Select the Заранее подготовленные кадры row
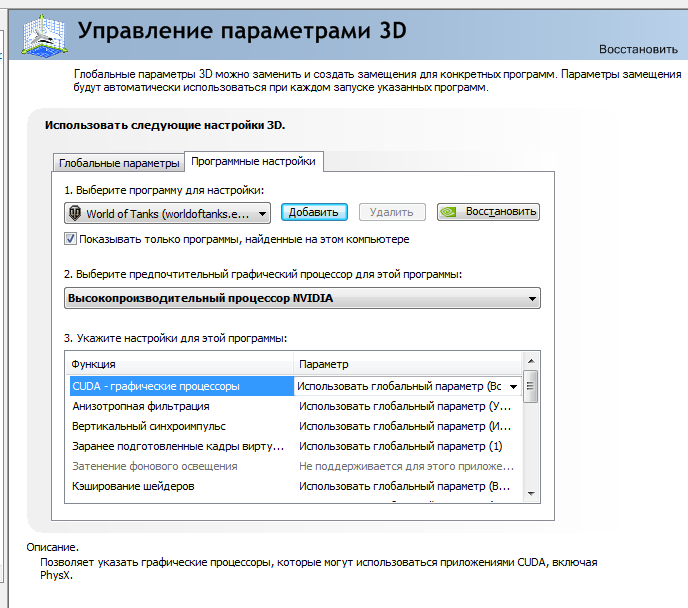This screenshot has width=688, height=608. coord(294,446)
